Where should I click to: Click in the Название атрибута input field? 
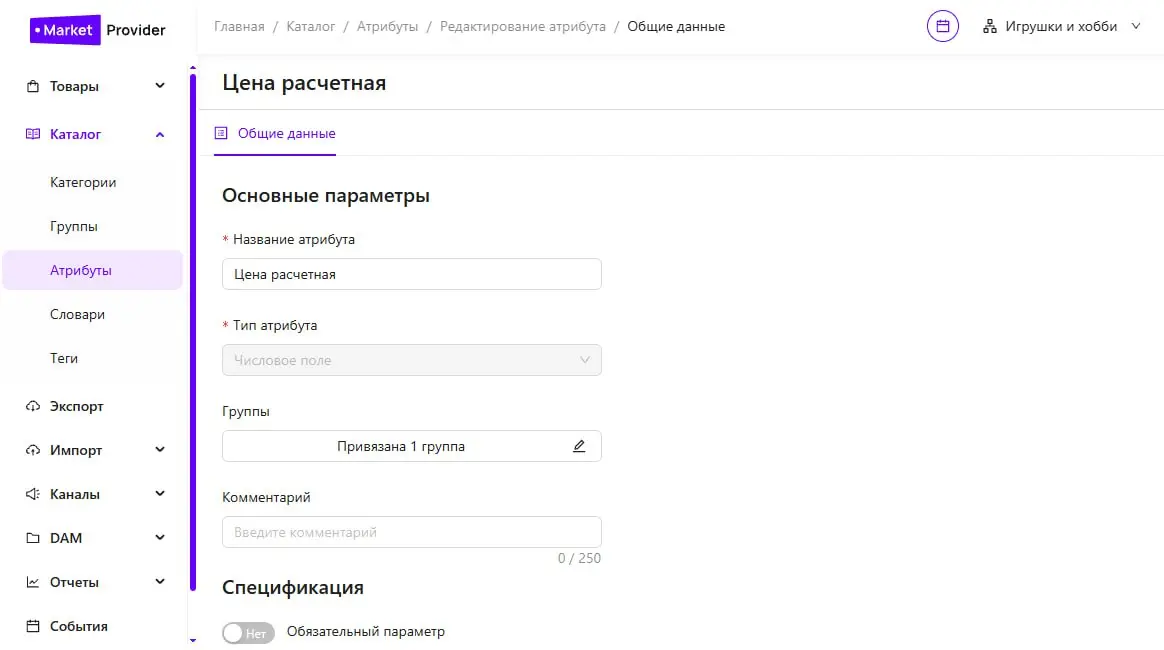[x=411, y=274]
